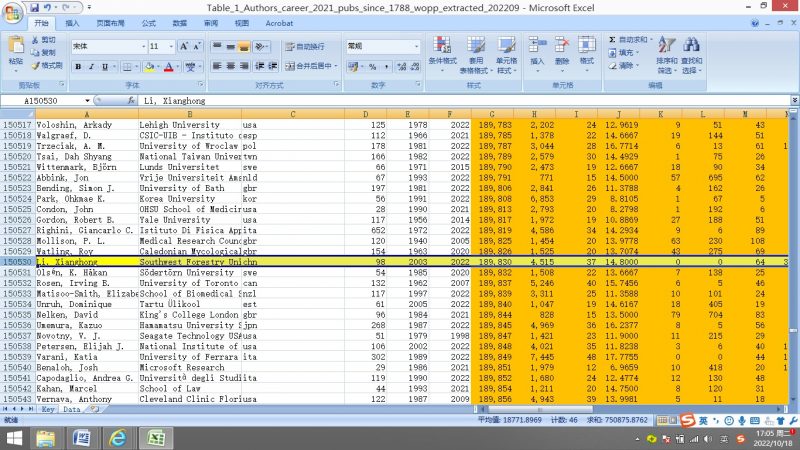The height and width of the screenshot is (450, 800).
Task: Open the Data (数据) ribbon tab
Action: [178, 22]
